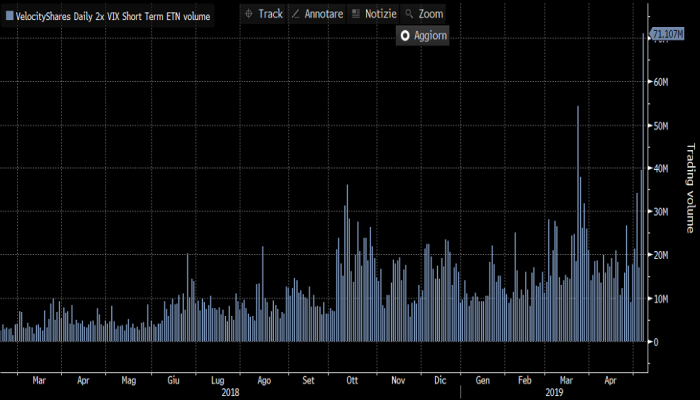Viewport: 700px width, 400px height.
Task: Click the 2019 year label
Action: tap(554, 392)
